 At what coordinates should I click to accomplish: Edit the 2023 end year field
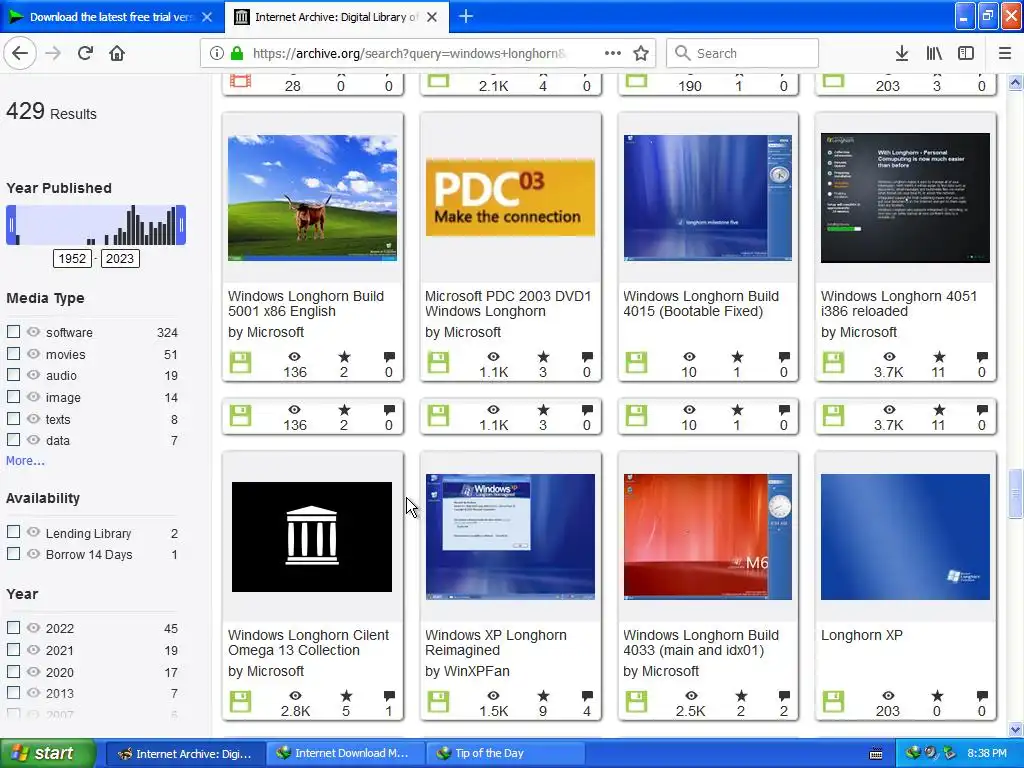click(x=120, y=259)
